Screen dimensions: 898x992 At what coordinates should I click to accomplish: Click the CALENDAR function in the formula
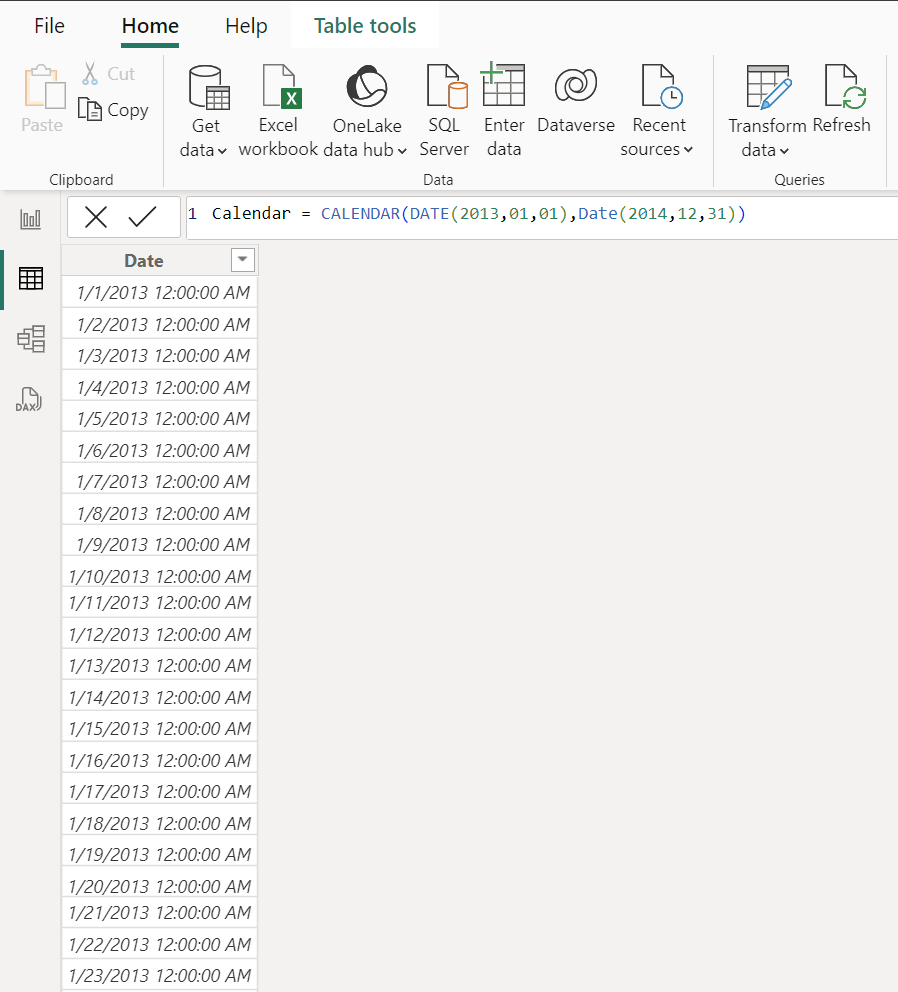tap(360, 214)
